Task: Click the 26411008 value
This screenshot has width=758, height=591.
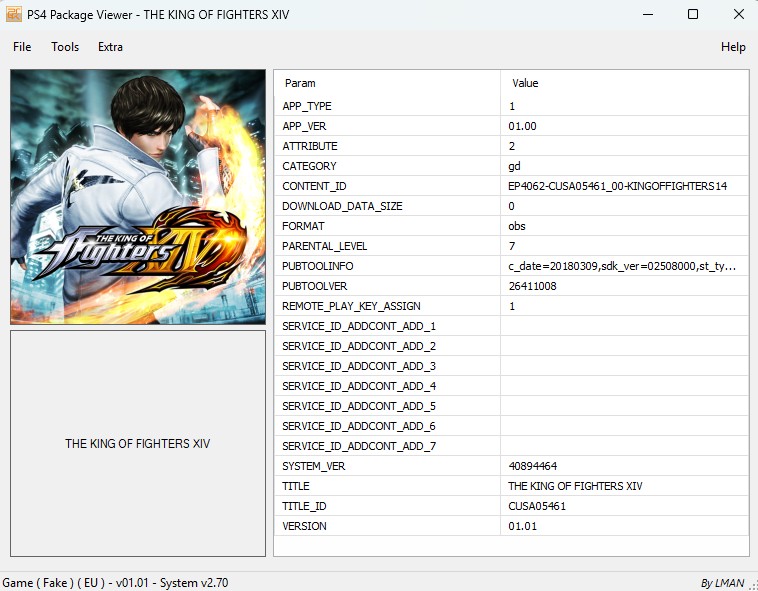Action: (x=532, y=286)
